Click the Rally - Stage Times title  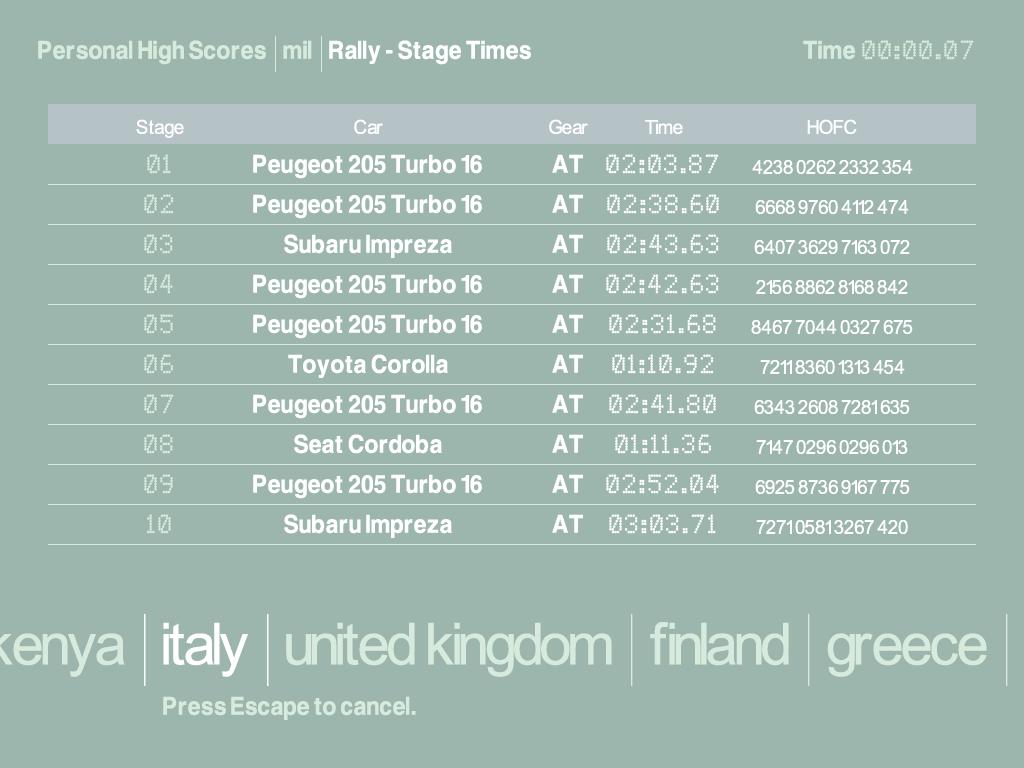coord(429,51)
